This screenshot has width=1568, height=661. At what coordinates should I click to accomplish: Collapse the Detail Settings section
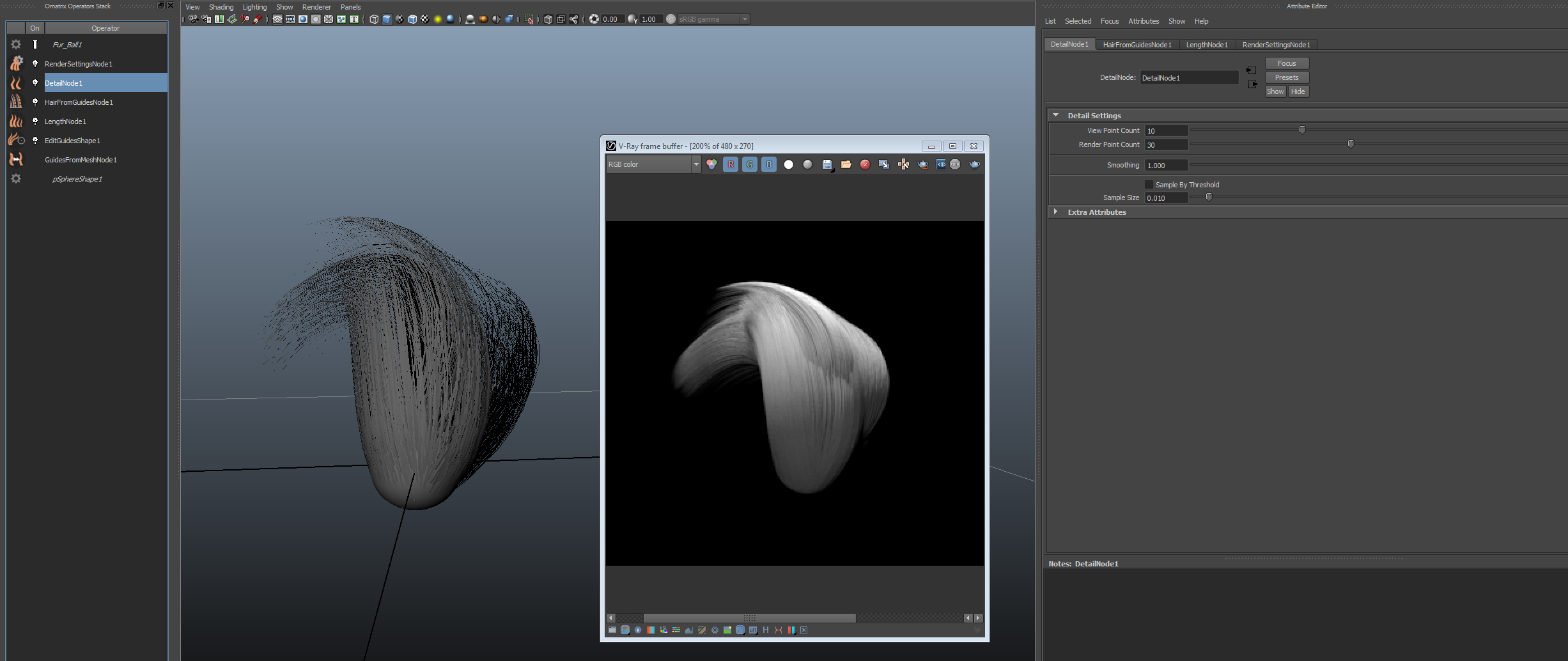click(x=1056, y=116)
